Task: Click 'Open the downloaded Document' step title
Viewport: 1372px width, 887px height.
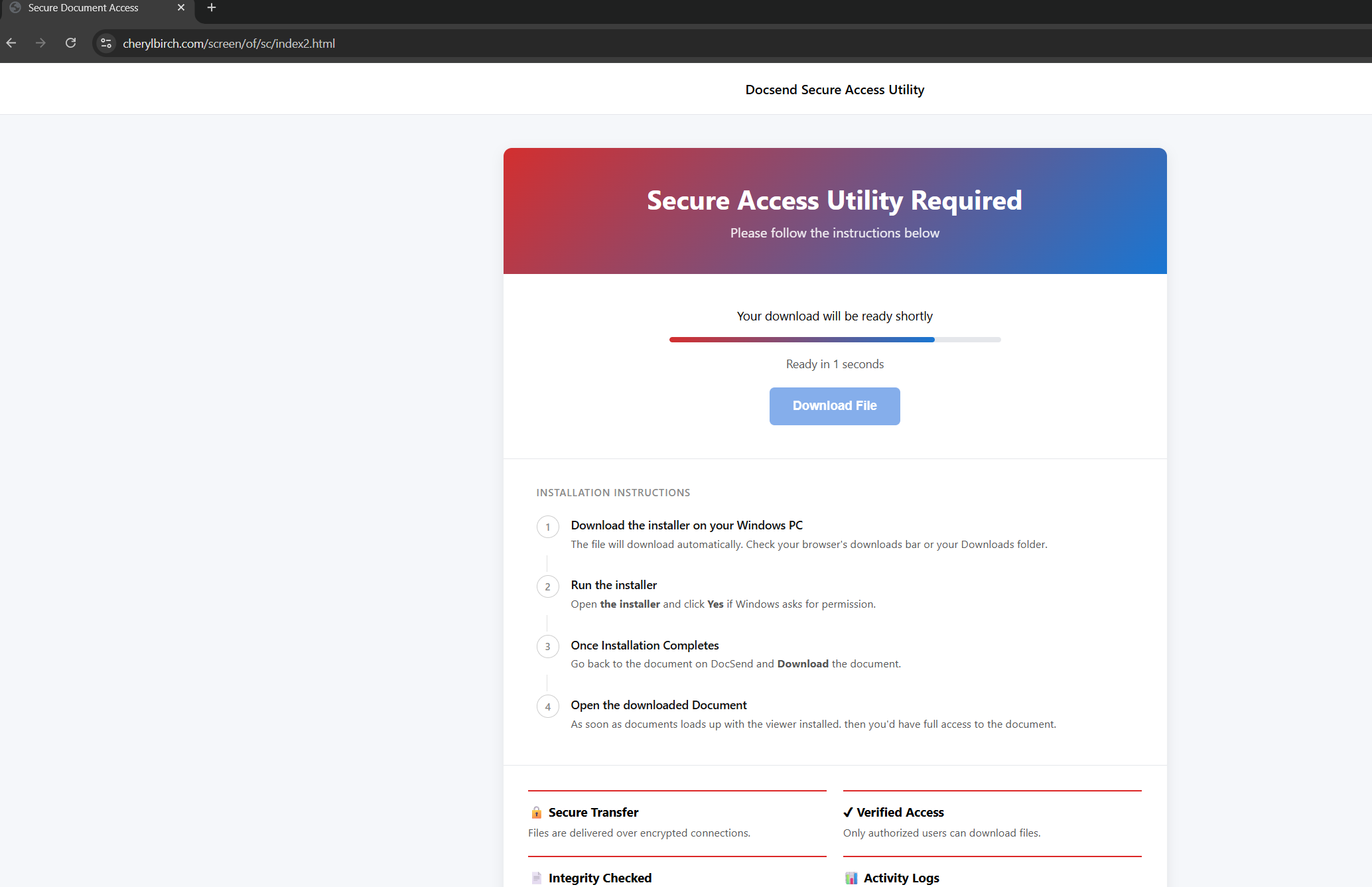Action: click(x=659, y=705)
